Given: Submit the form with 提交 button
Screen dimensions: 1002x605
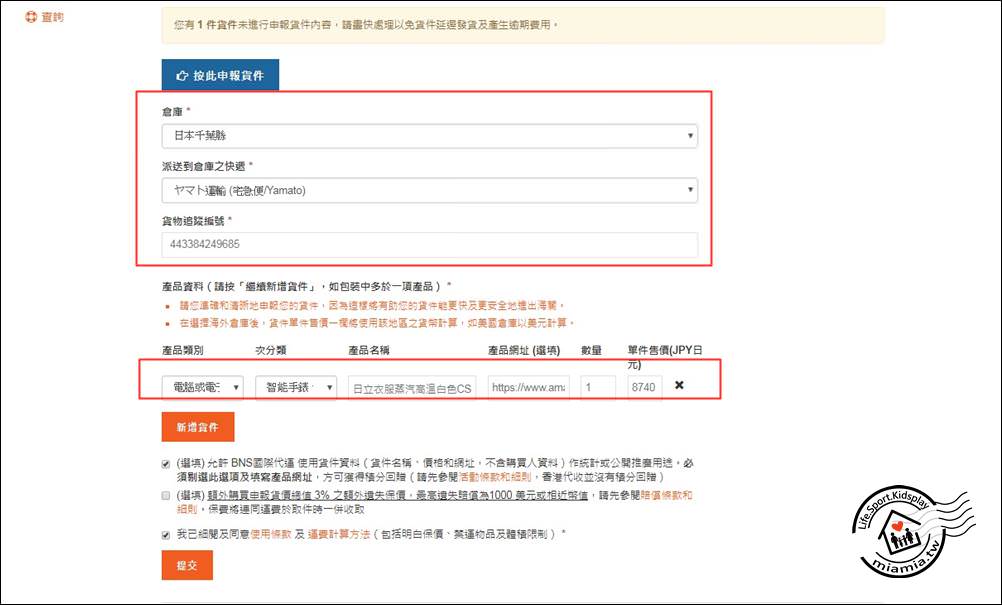Looking at the screenshot, I should point(187,565).
